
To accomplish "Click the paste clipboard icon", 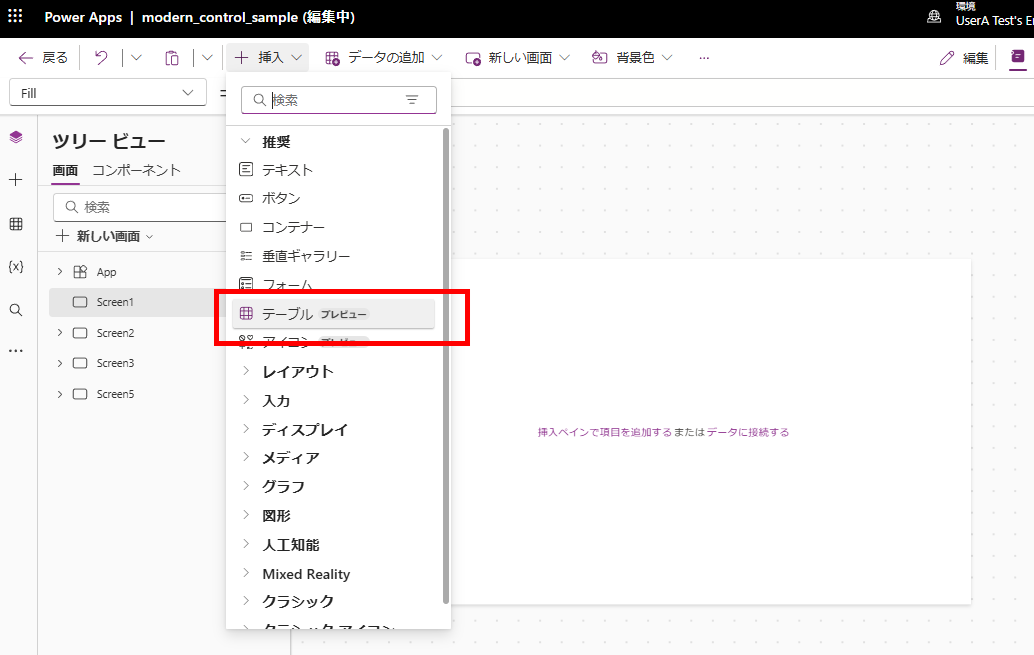I will 172,58.
